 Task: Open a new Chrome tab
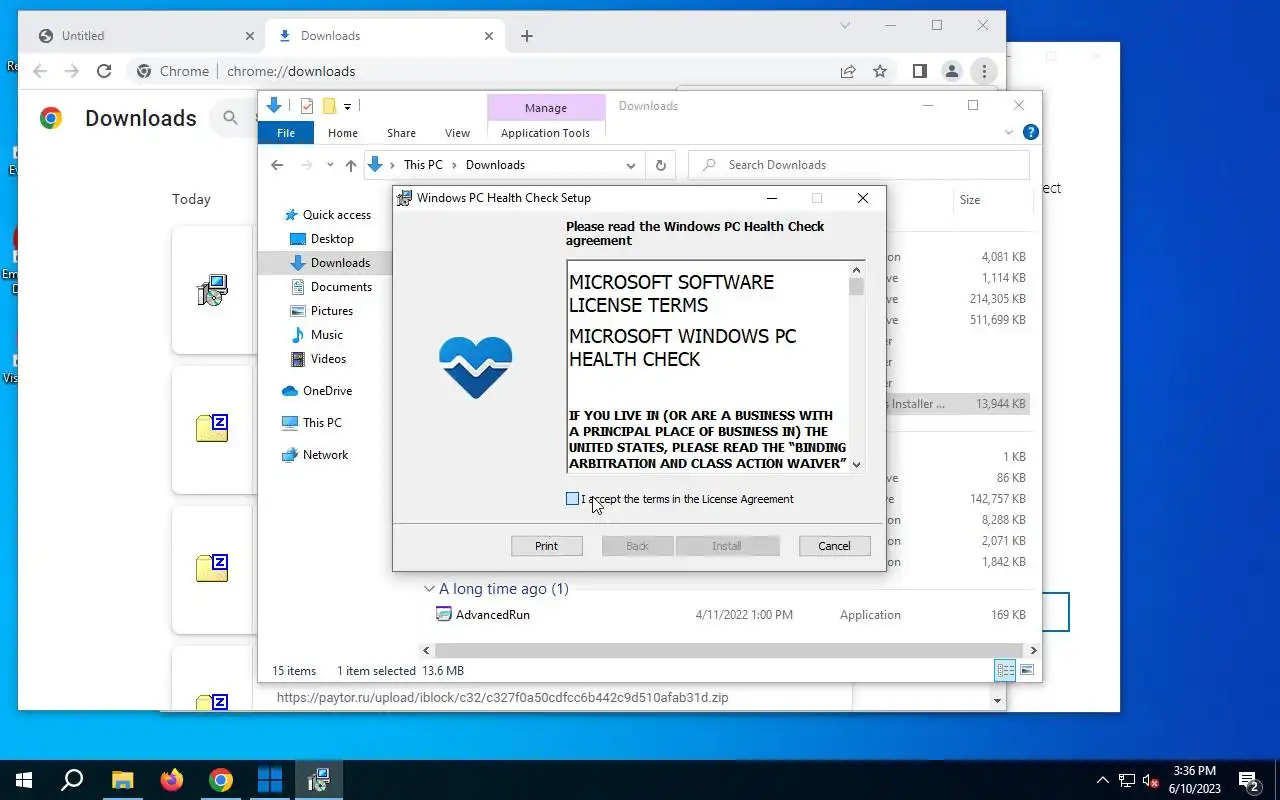[x=527, y=36]
